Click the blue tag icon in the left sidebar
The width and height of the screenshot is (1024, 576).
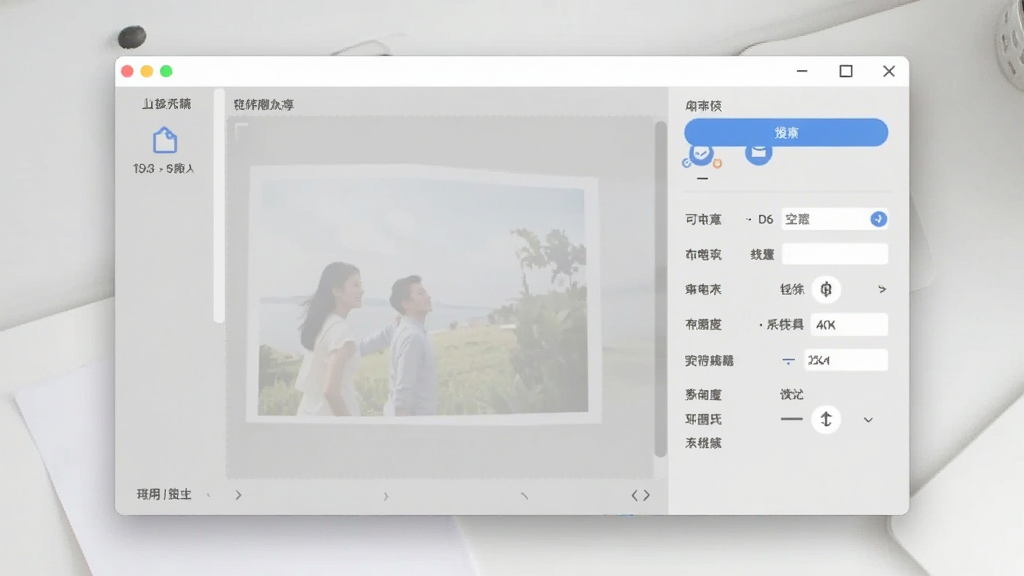[x=165, y=140]
